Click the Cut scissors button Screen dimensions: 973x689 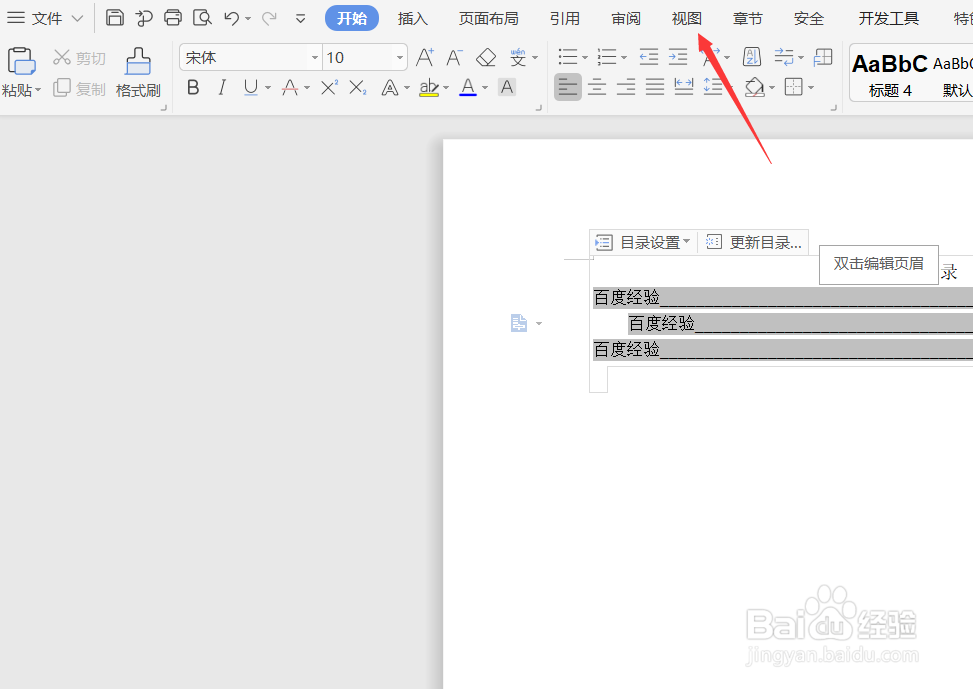tap(79, 58)
